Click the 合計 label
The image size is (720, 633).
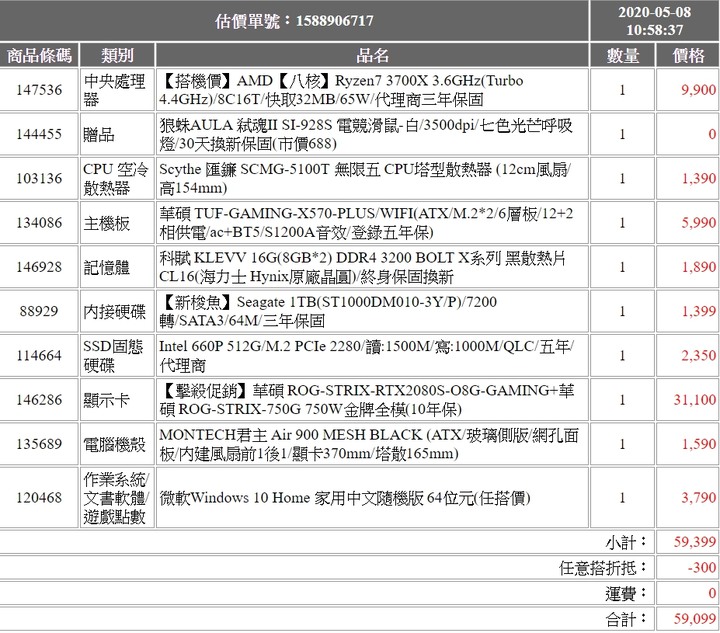pos(626,620)
